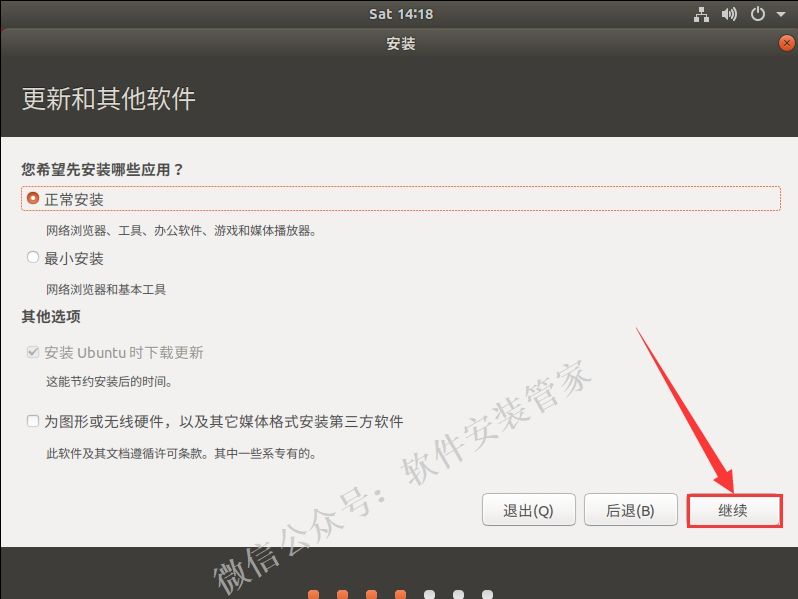This screenshot has width=798, height=599.
Task: Open the network status icon in top bar
Action: (701, 14)
